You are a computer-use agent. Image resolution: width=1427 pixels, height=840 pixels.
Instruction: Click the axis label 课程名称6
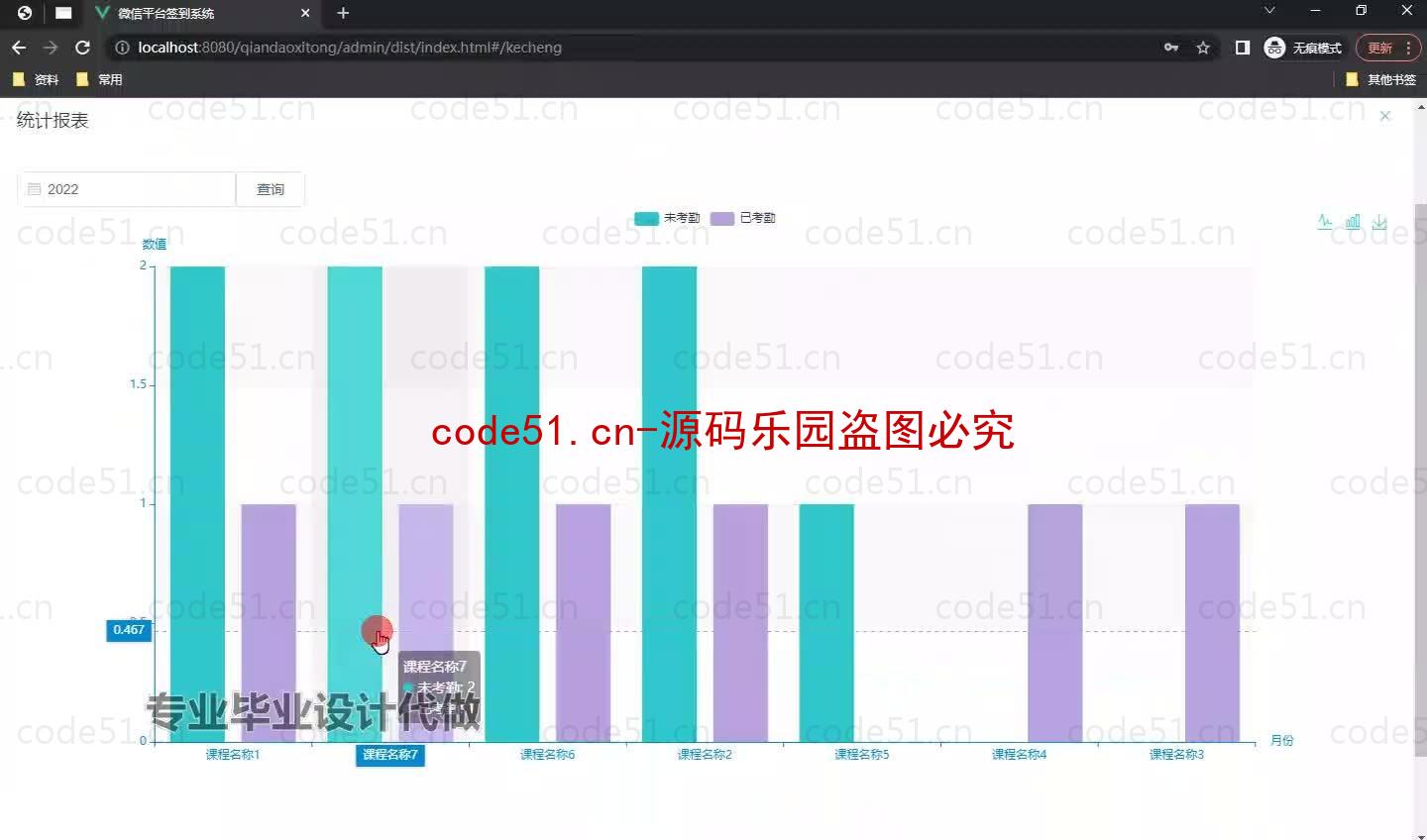(548, 755)
